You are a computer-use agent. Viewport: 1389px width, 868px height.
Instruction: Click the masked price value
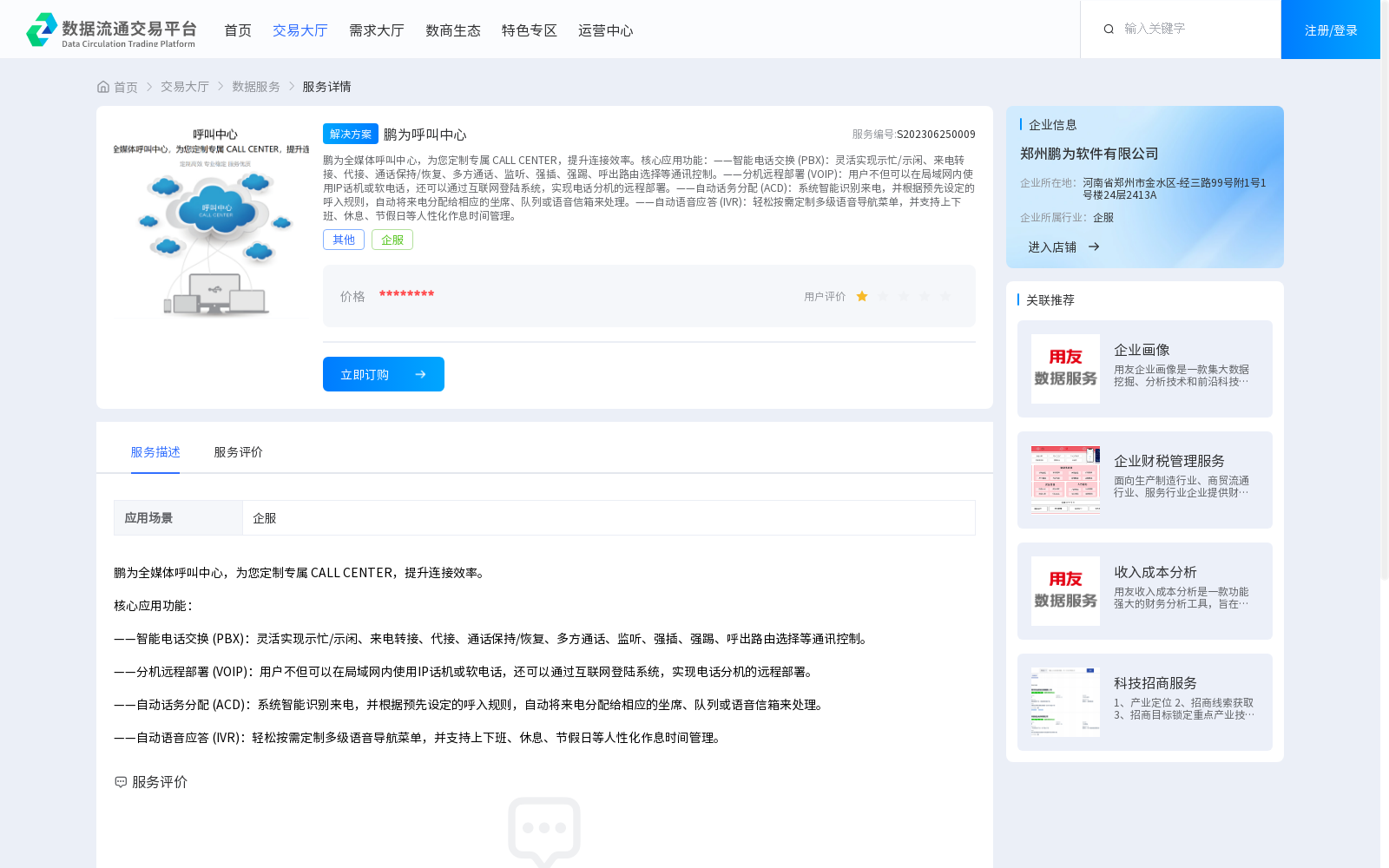click(x=406, y=295)
